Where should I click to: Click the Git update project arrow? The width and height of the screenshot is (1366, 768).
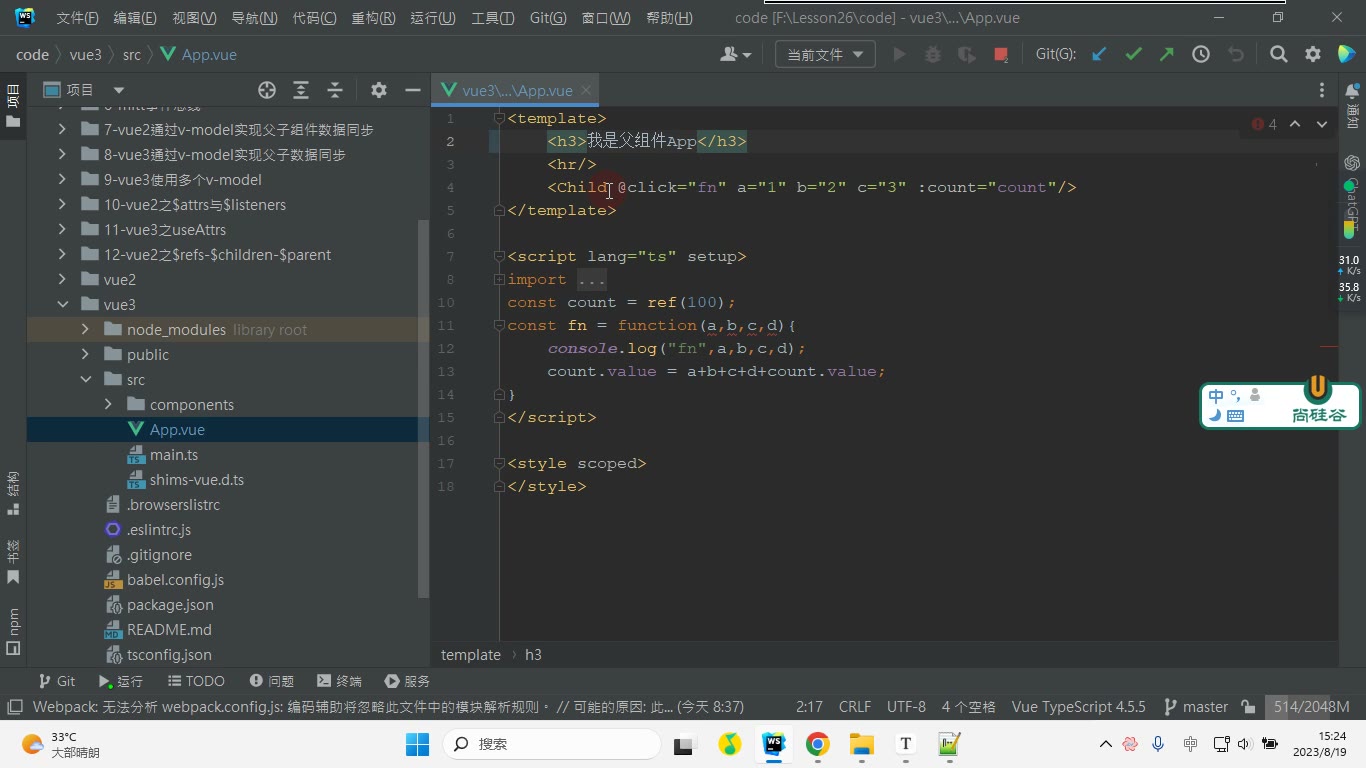coord(1099,55)
